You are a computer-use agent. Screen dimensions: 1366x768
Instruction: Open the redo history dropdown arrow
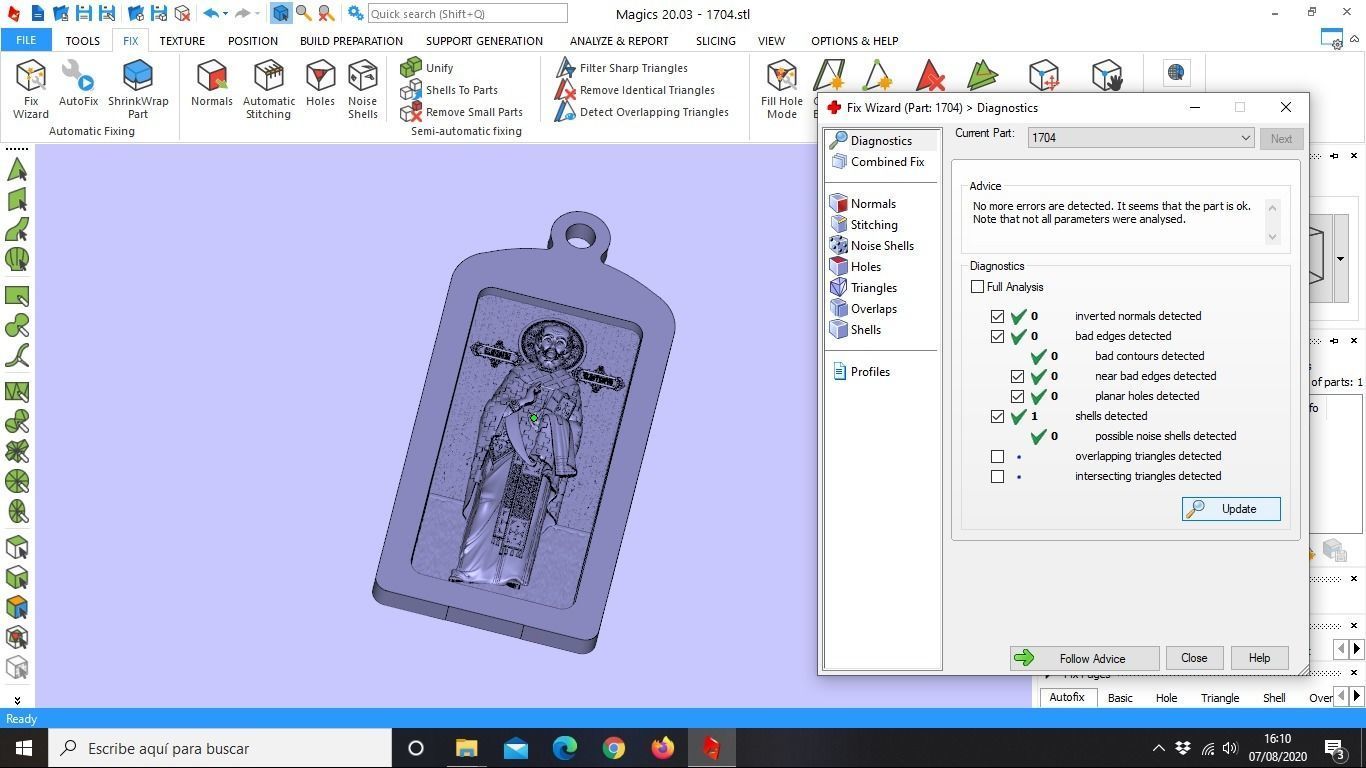(x=258, y=14)
